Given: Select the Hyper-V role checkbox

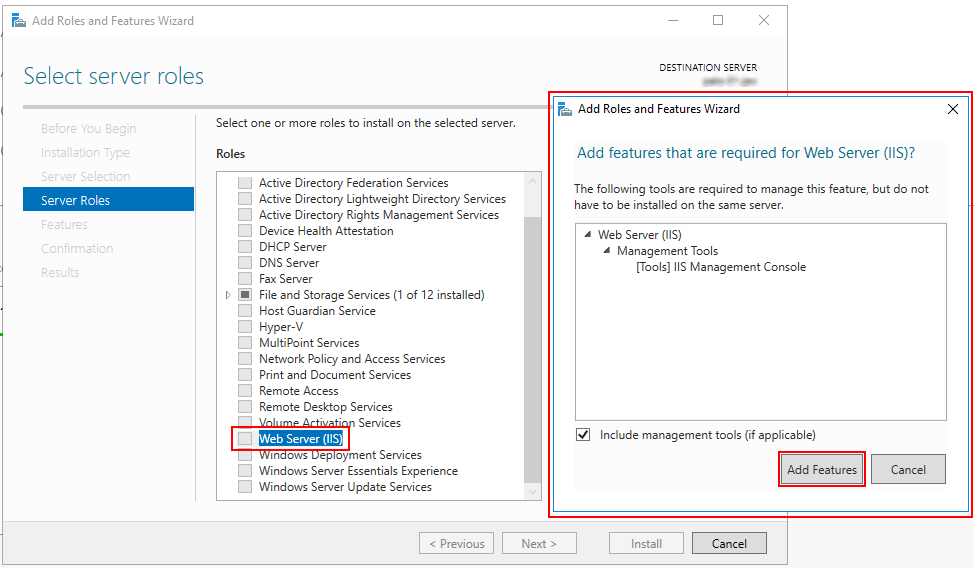Looking at the screenshot, I should click(245, 327).
